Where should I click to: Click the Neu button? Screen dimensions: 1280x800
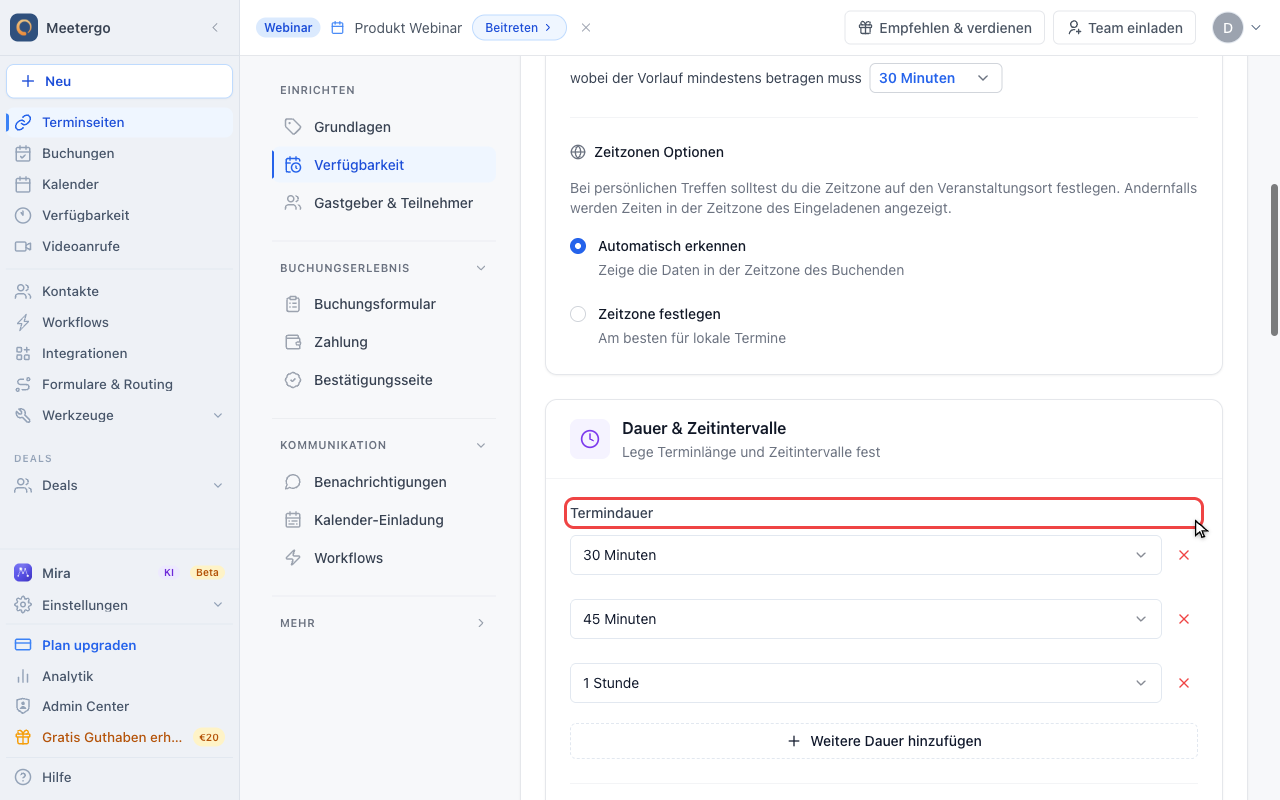tap(120, 81)
